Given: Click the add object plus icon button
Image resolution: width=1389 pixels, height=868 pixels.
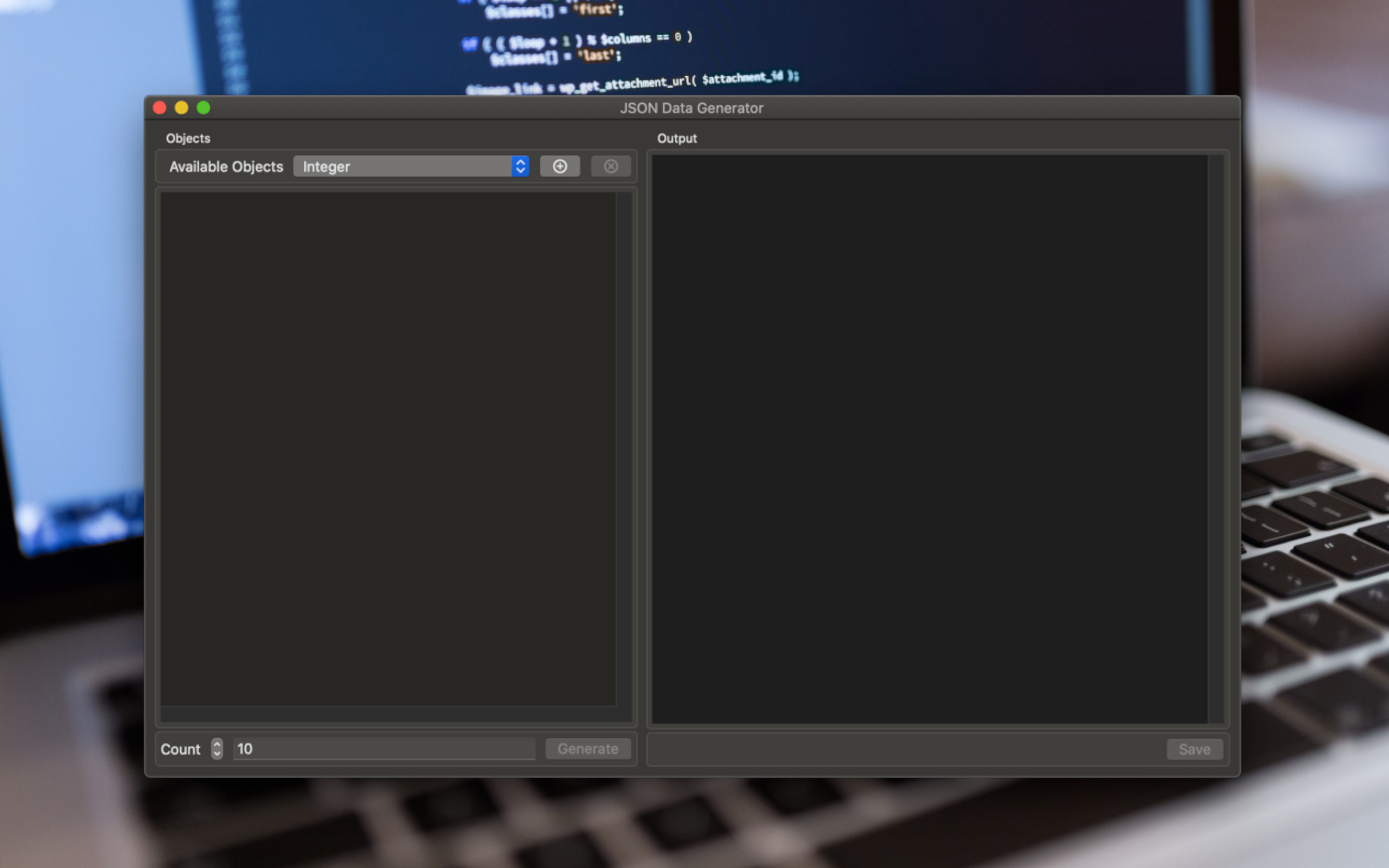Looking at the screenshot, I should (x=559, y=166).
